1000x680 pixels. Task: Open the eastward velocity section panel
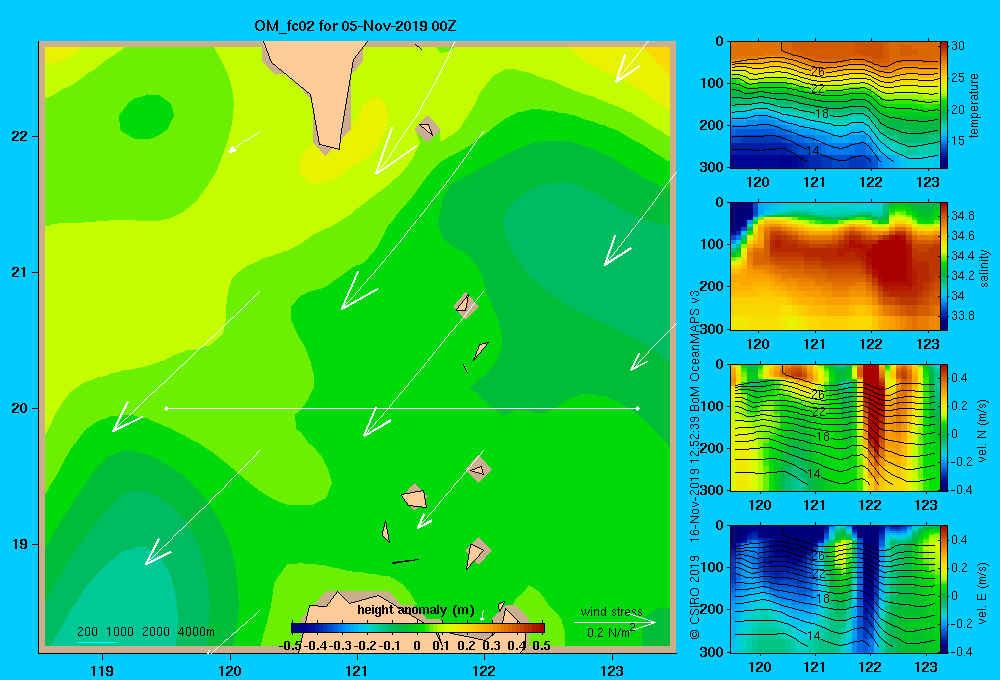tap(834, 589)
